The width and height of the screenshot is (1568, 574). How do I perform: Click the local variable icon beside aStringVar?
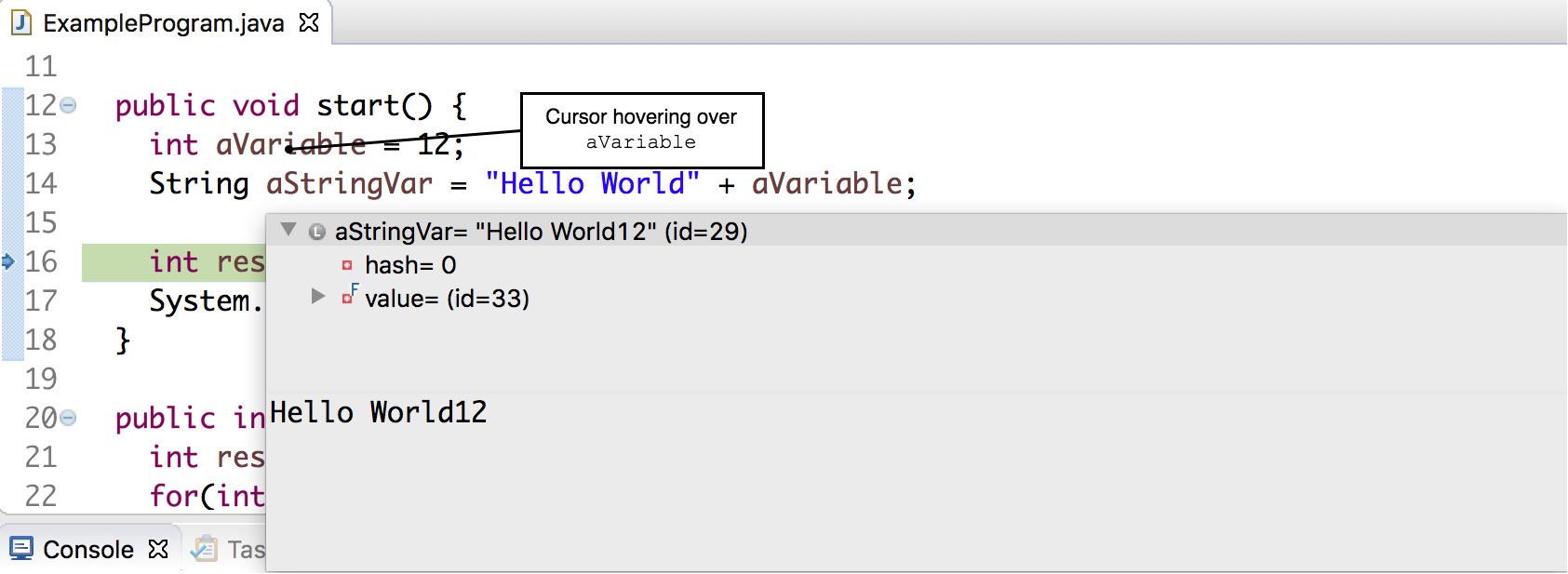tap(317, 232)
